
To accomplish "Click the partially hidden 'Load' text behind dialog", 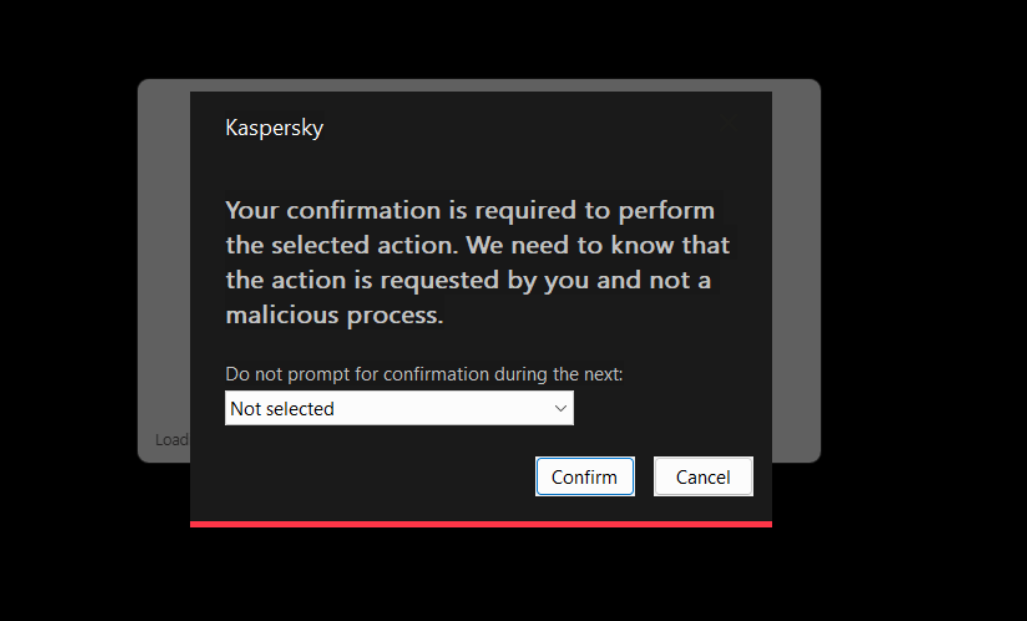I will click(x=171, y=440).
